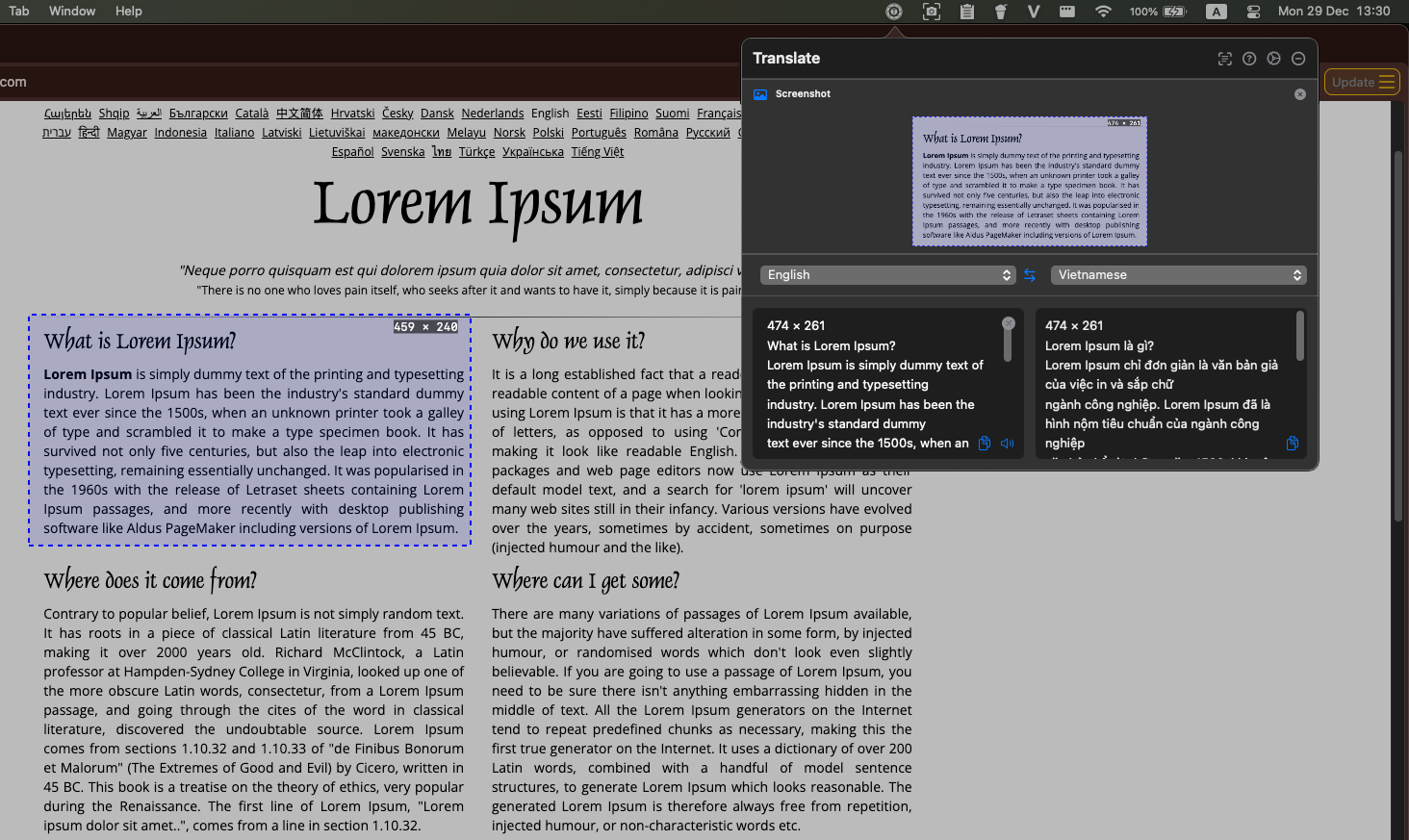1409x840 pixels.
Task: Click the input source indicator A
Action: coord(1217,11)
